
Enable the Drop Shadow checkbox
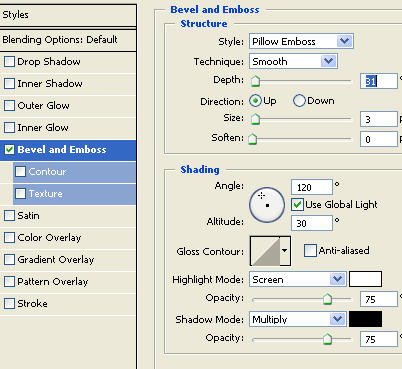coord(9,62)
